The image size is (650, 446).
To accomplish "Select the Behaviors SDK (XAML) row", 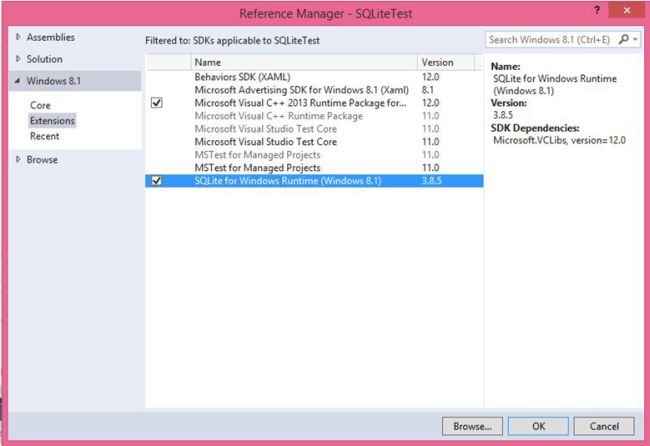I will coord(314,77).
